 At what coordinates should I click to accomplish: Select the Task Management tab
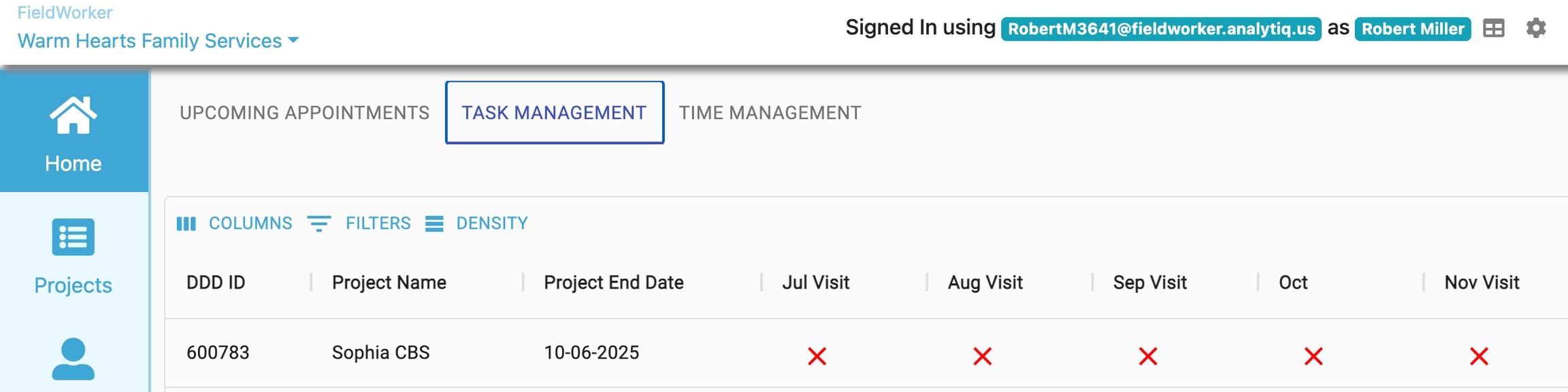pyautogui.click(x=554, y=112)
